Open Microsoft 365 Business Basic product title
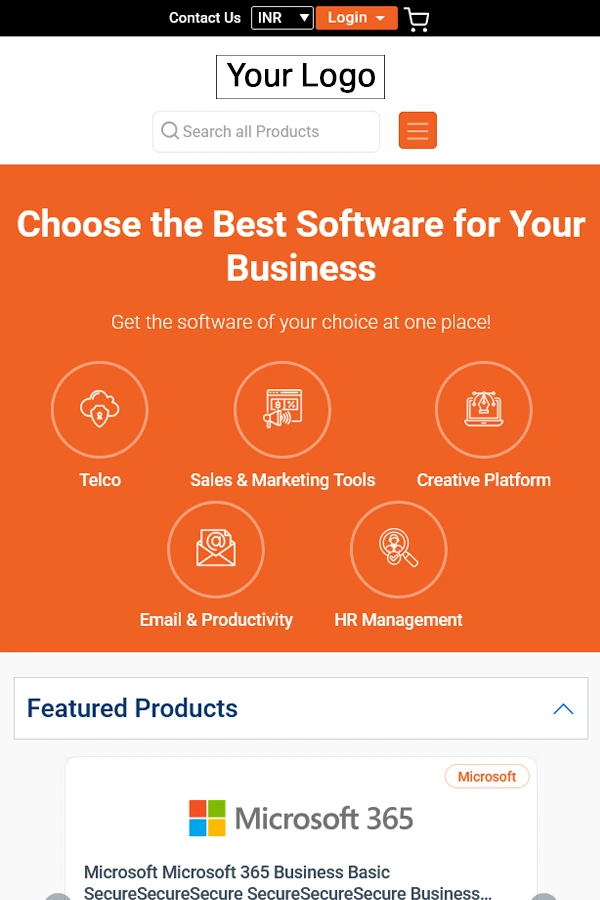This screenshot has height=900, width=600. click(288, 883)
